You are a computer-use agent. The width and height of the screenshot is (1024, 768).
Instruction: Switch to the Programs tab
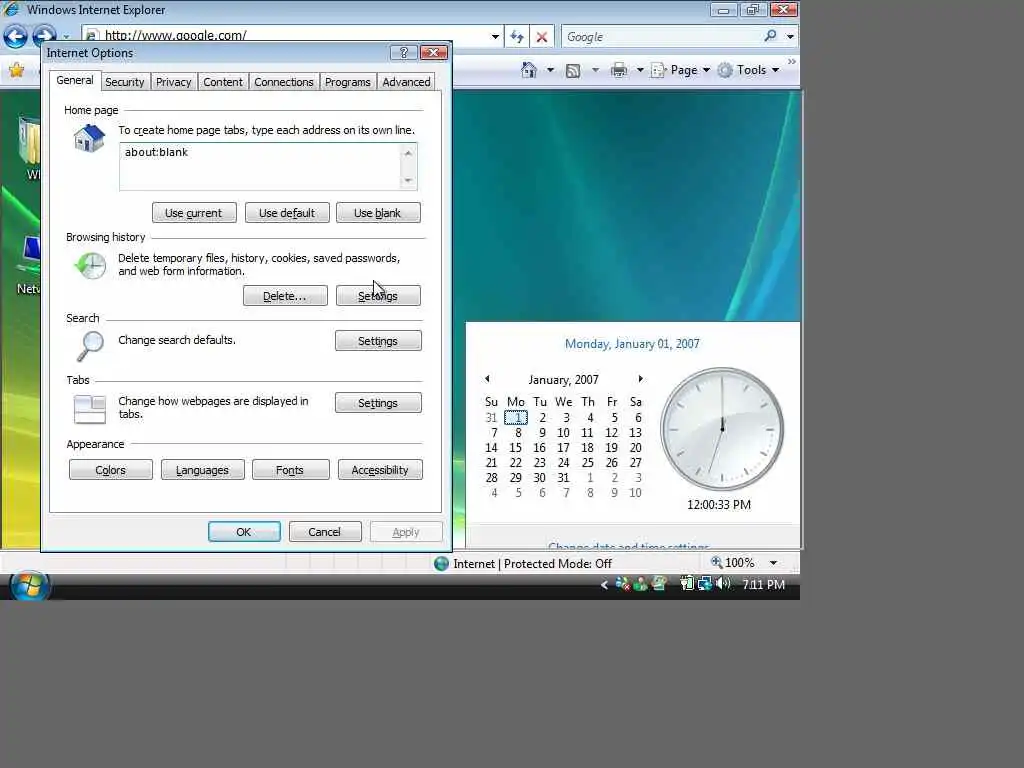(347, 82)
